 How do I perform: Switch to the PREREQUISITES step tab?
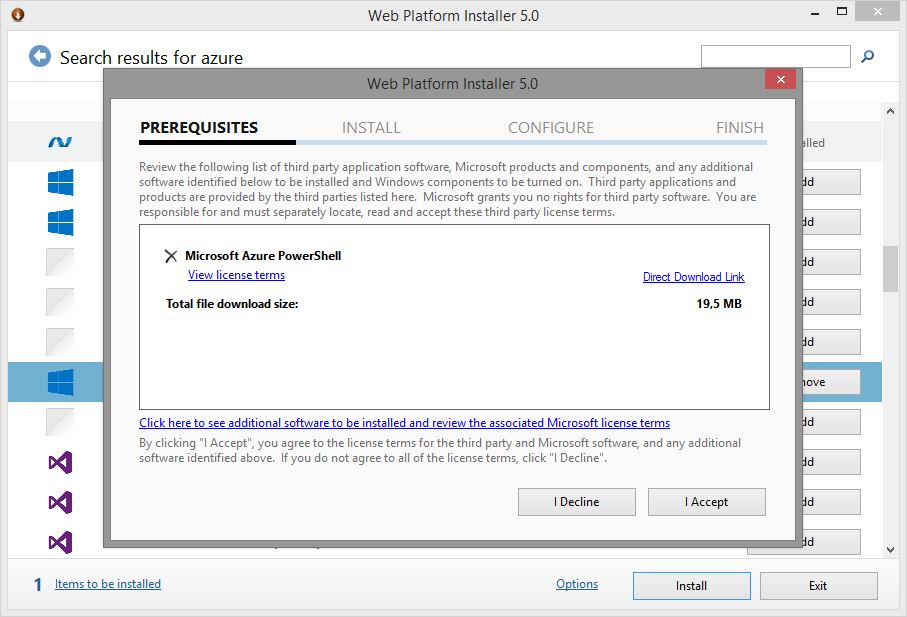(199, 128)
